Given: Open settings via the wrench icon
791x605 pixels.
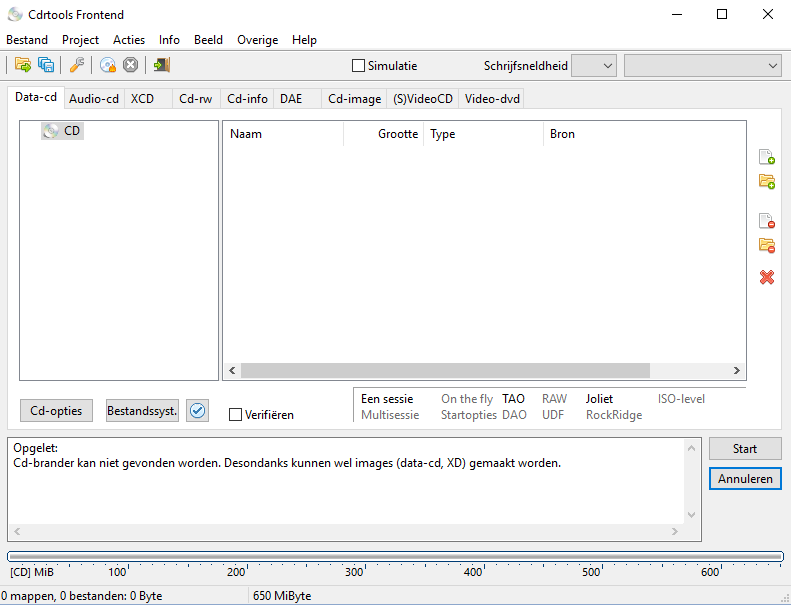Looking at the screenshot, I should [x=76, y=65].
